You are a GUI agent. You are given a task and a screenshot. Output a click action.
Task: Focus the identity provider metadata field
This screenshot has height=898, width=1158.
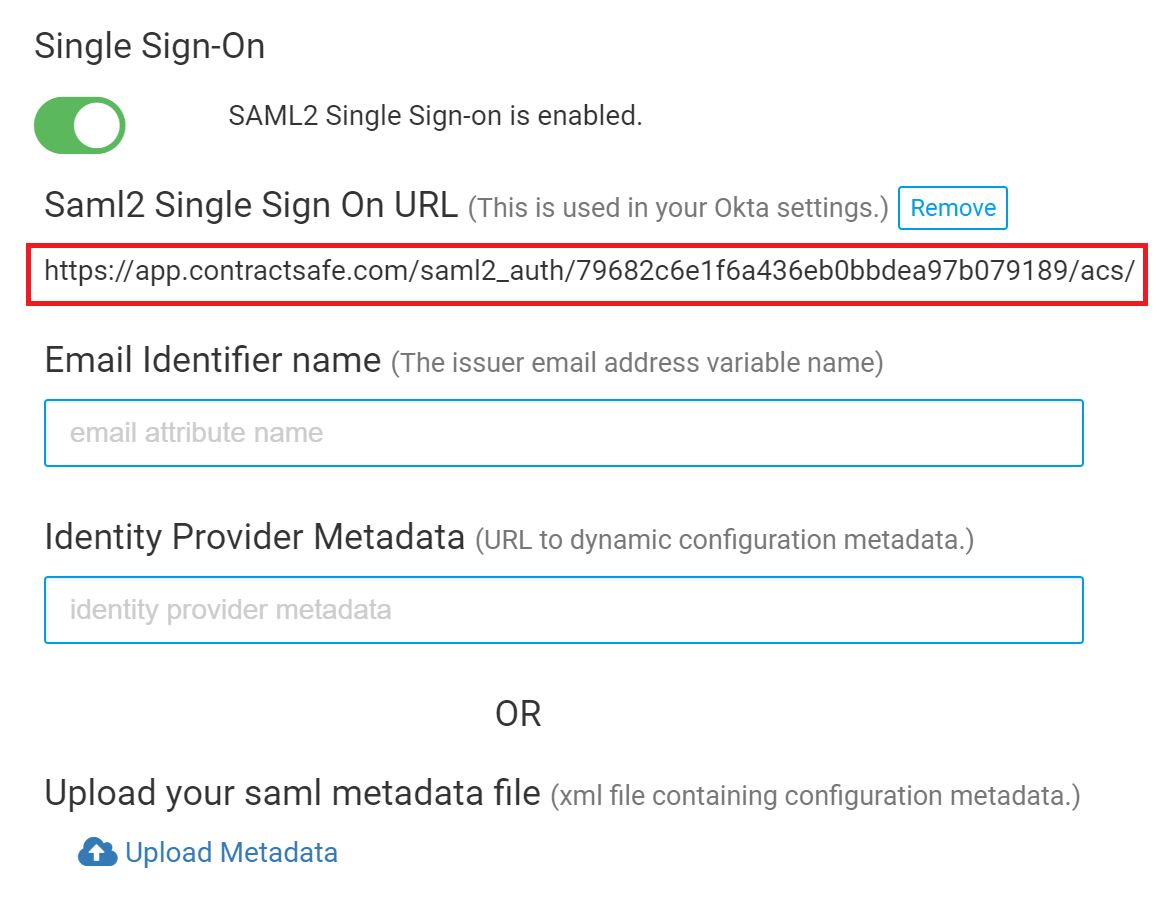[563, 610]
